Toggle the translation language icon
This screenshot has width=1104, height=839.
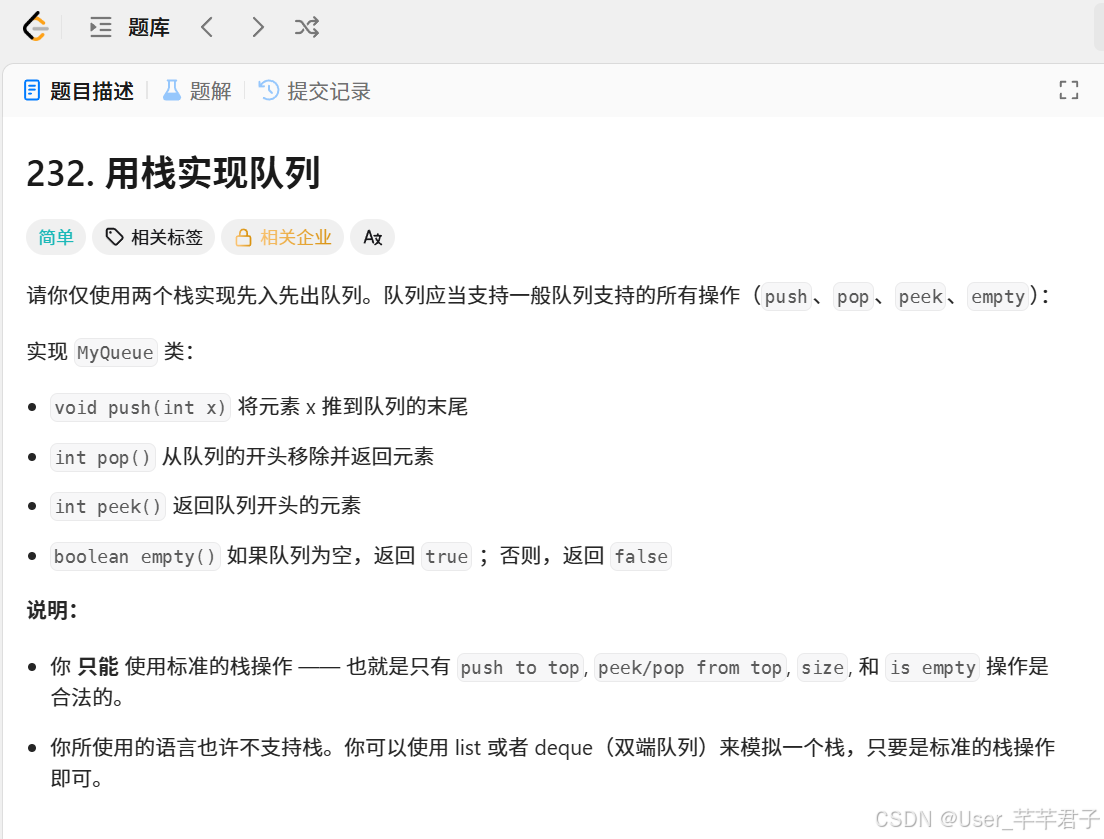point(372,237)
